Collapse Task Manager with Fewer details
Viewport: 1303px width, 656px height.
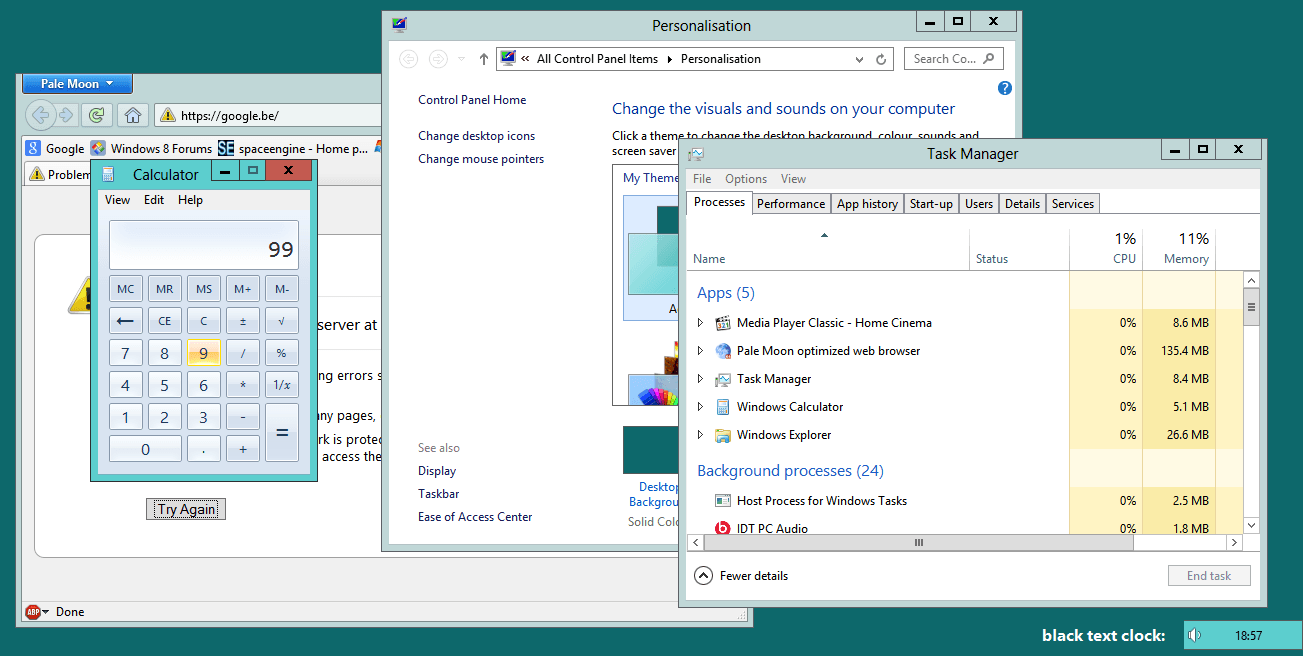pos(741,576)
